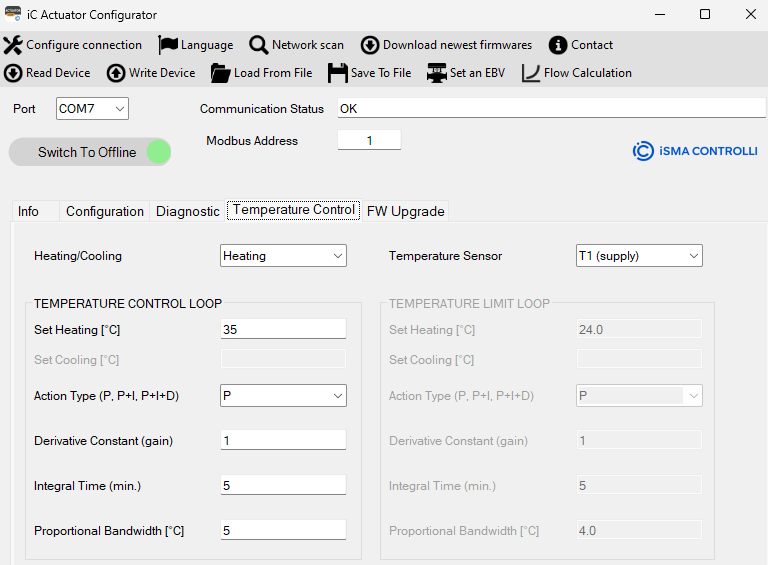768x565 pixels.
Task: Click the Communication Status field showing OK
Action: click(552, 108)
